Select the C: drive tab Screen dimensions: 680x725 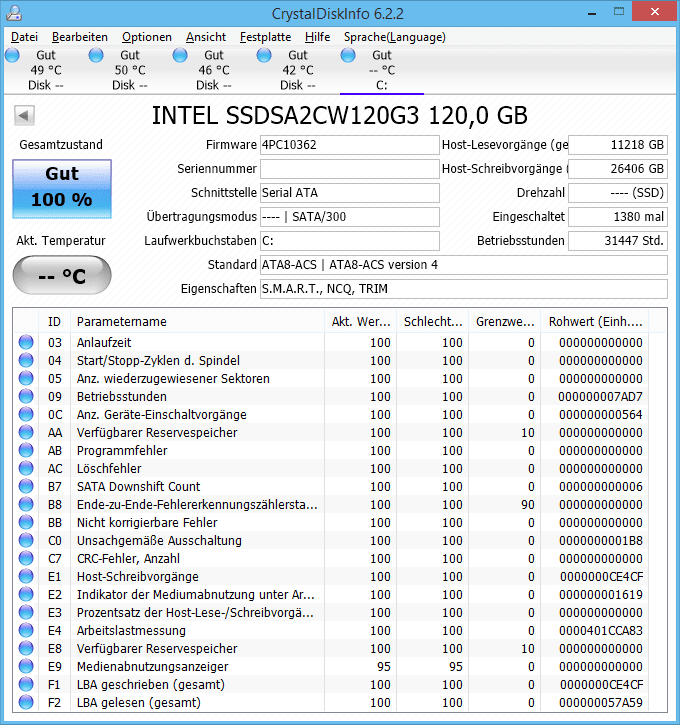pyautogui.click(x=382, y=70)
